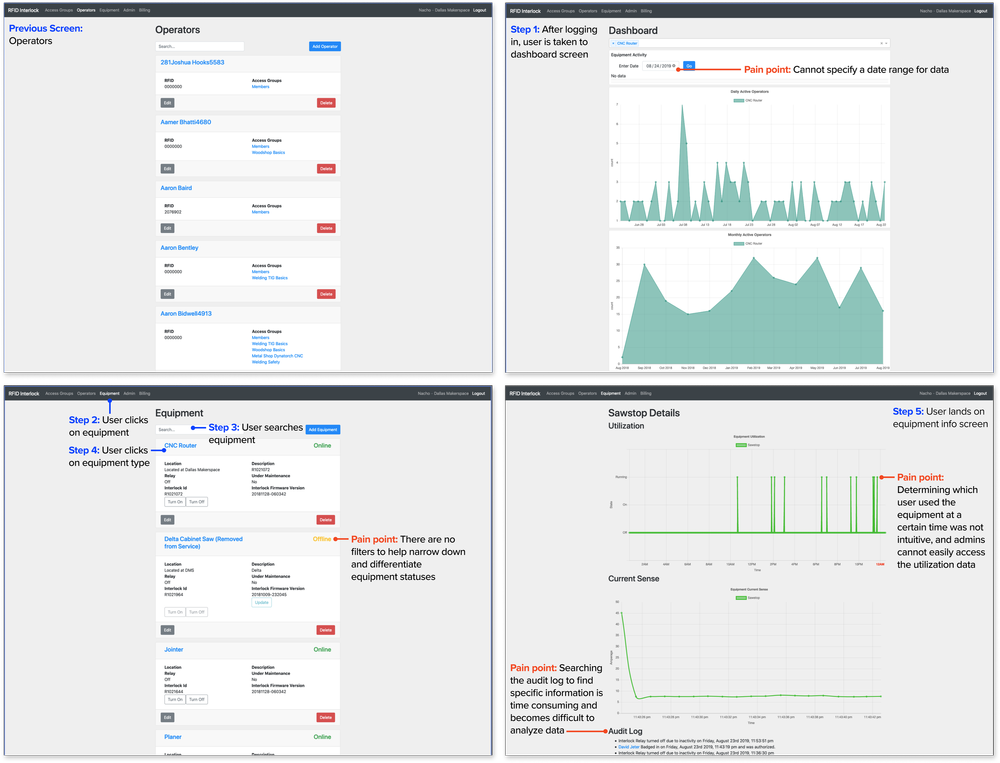1000x763 pixels.
Task: Update firmware on the Delta Cabinet Saw
Action: click(x=261, y=602)
